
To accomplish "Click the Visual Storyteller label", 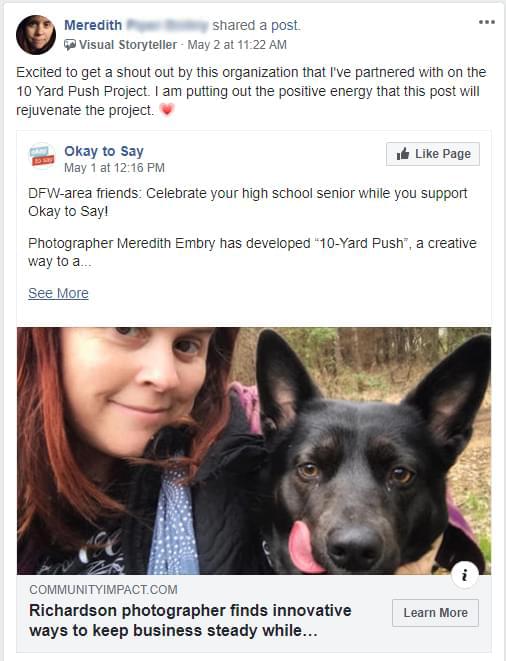I will [128, 45].
